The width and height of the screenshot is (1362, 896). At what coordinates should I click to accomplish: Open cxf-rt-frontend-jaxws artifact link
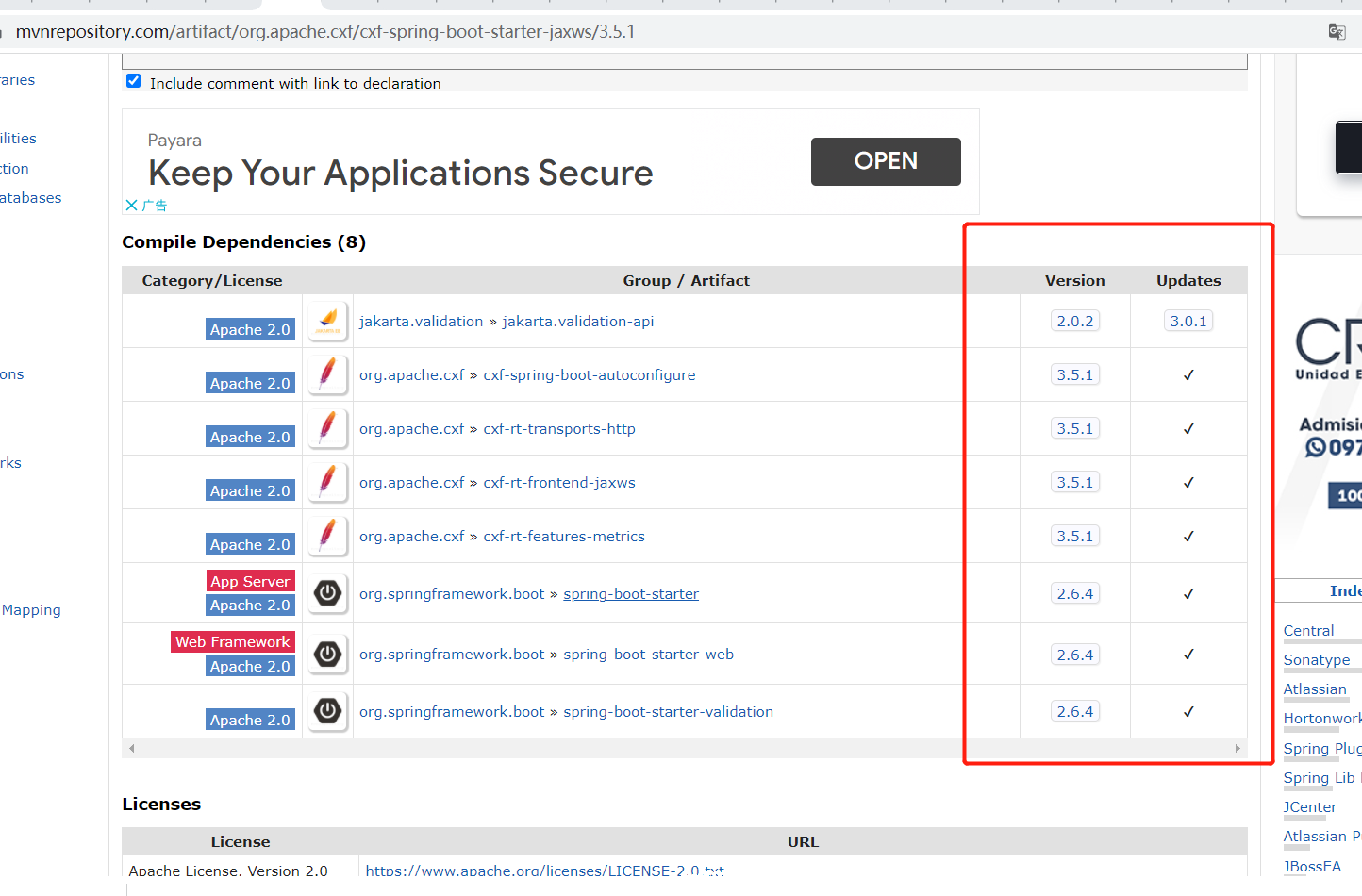coord(559,483)
